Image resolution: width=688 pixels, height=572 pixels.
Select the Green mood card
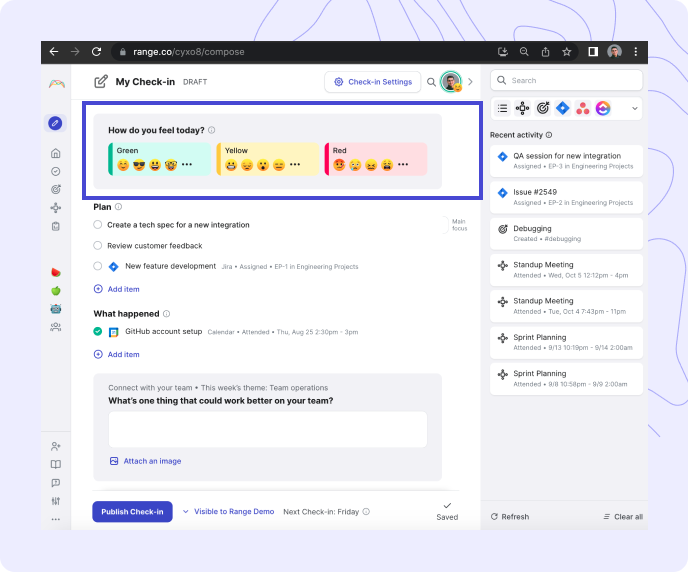pyautogui.click(x=159, y=159)
